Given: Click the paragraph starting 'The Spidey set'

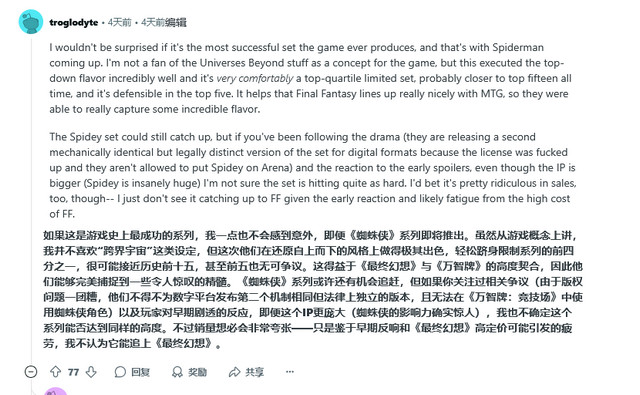Looking at the screenshot, I should point(313,175).
